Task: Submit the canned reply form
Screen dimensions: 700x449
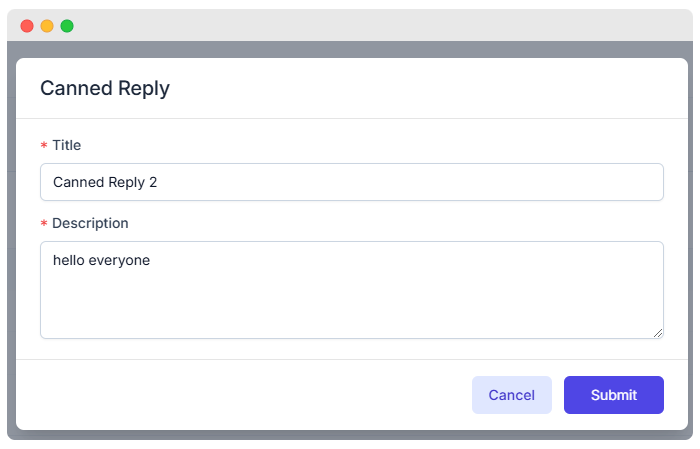Action: tap(613, 395)
